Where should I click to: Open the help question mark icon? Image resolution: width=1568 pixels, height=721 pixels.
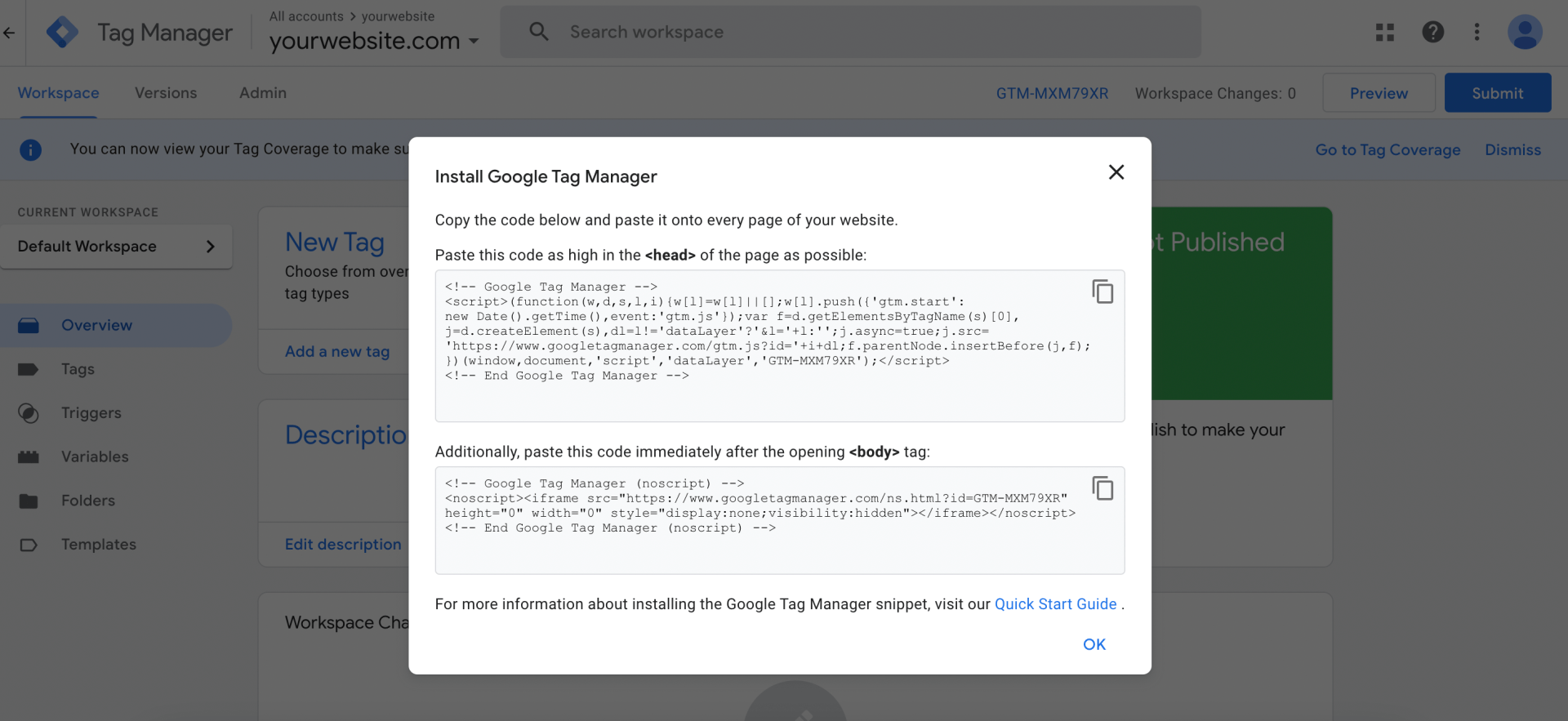[1432, 32]
